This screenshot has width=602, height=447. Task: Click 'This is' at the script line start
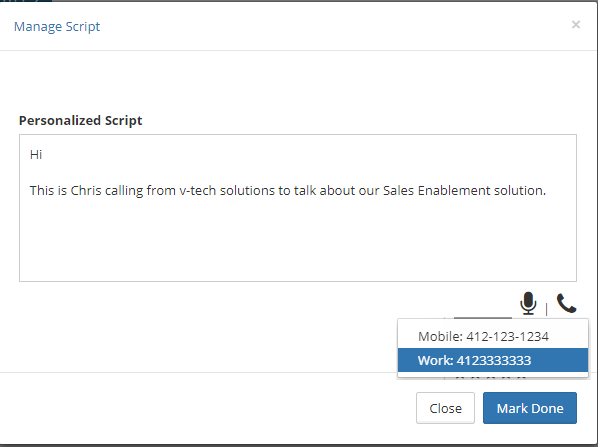(48, 190)
